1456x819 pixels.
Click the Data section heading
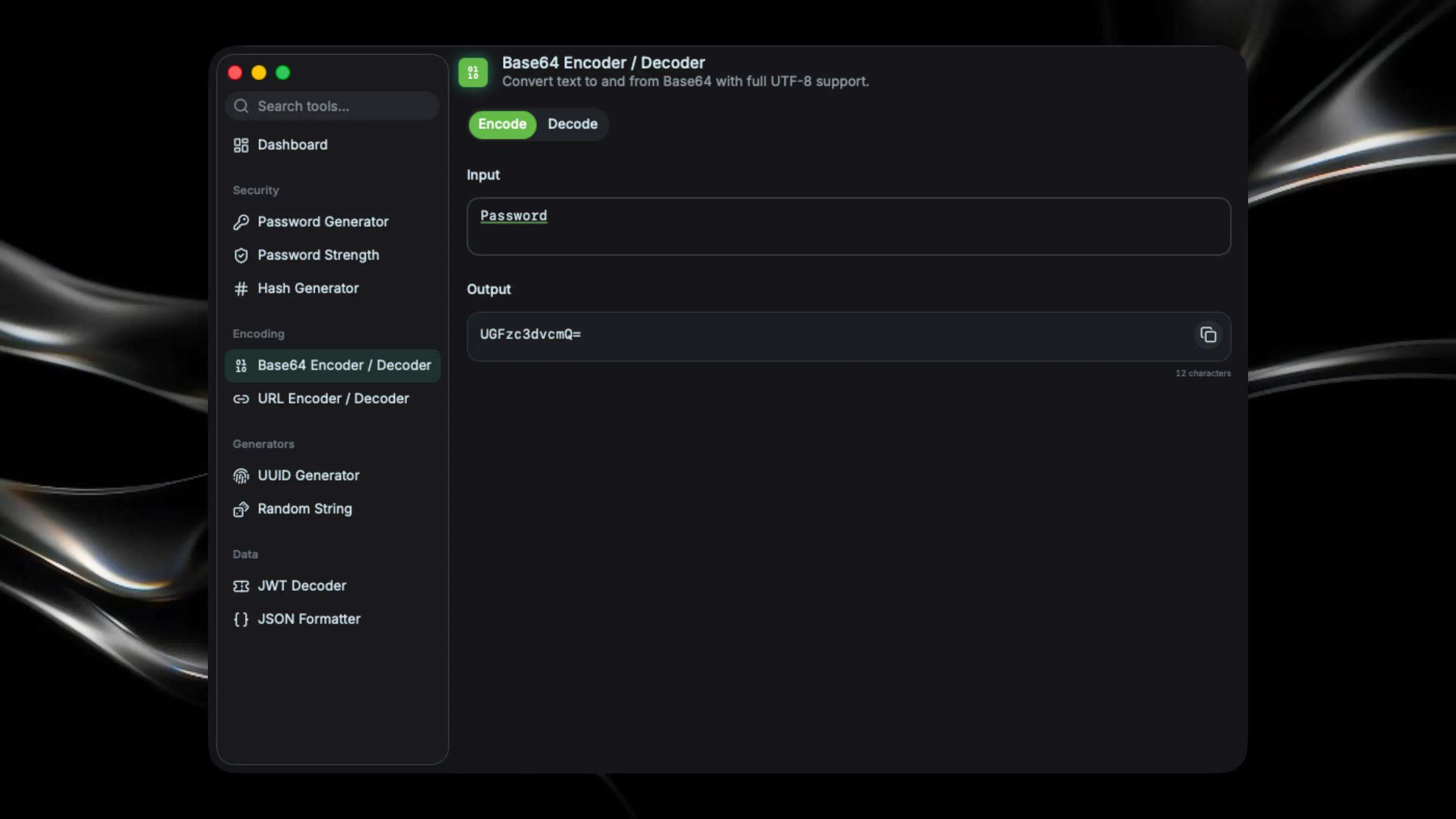coord(245,555)
